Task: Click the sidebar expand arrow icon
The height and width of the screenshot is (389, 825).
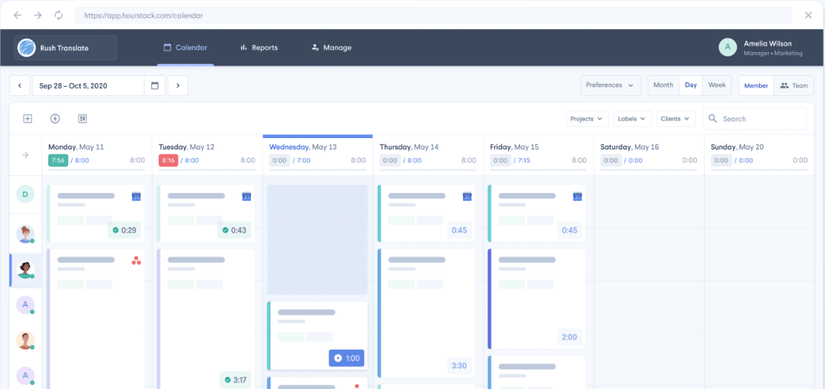Action: pyautogui.click(x=25, y=155)
